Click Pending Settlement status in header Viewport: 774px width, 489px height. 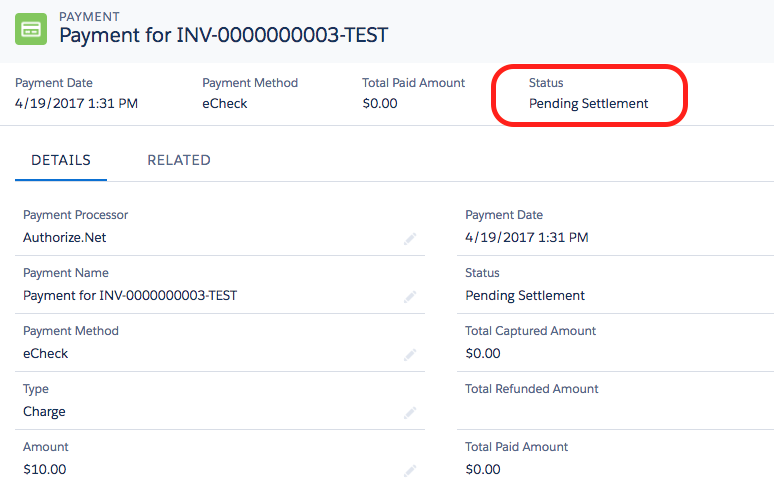click(588, 103)
